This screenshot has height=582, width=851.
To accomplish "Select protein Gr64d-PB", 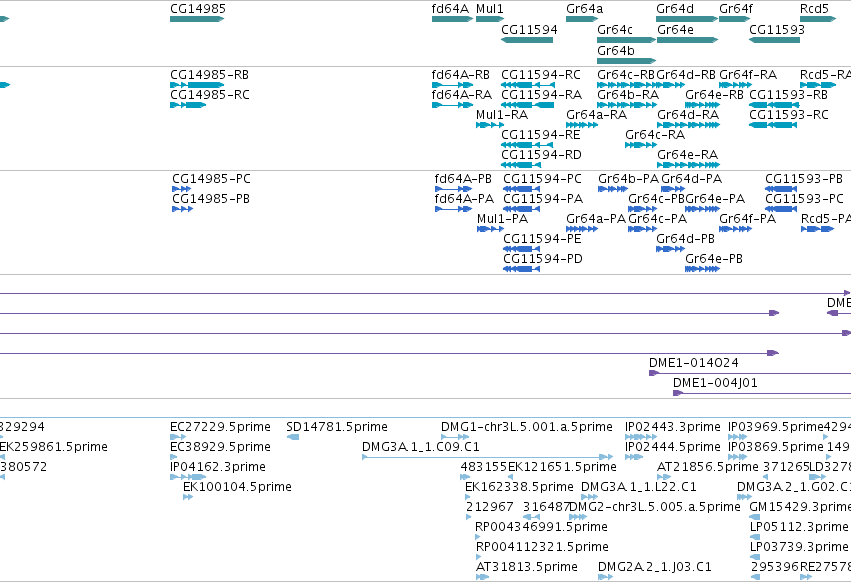I will (670, 249).
